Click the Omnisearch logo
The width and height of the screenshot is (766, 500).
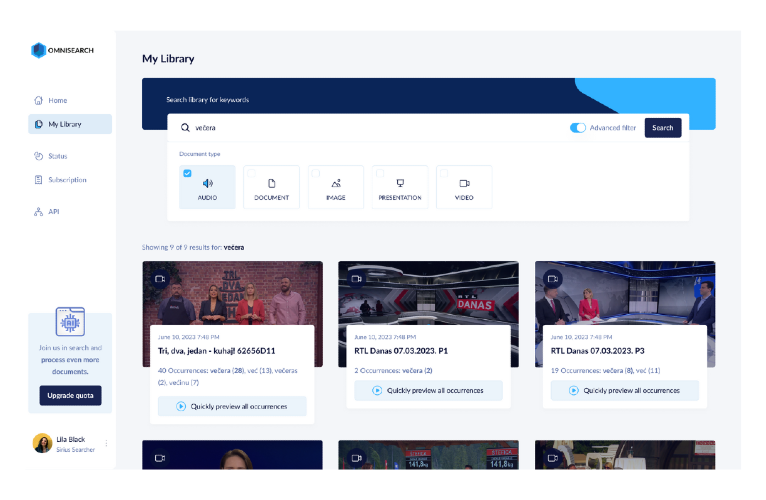tap(62, 50)
